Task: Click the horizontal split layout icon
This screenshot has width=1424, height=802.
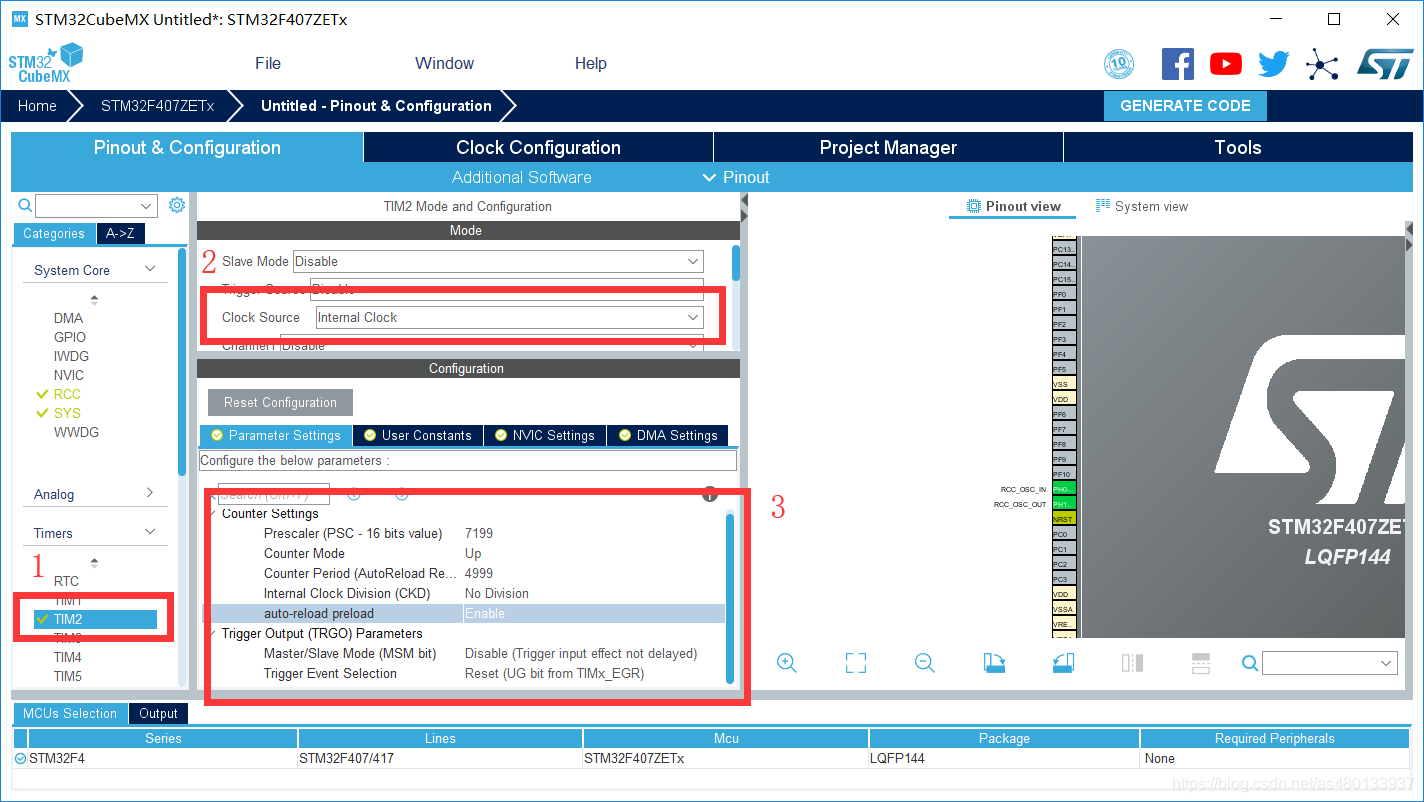Action: pyautogui.click(x=1201, y=663)
